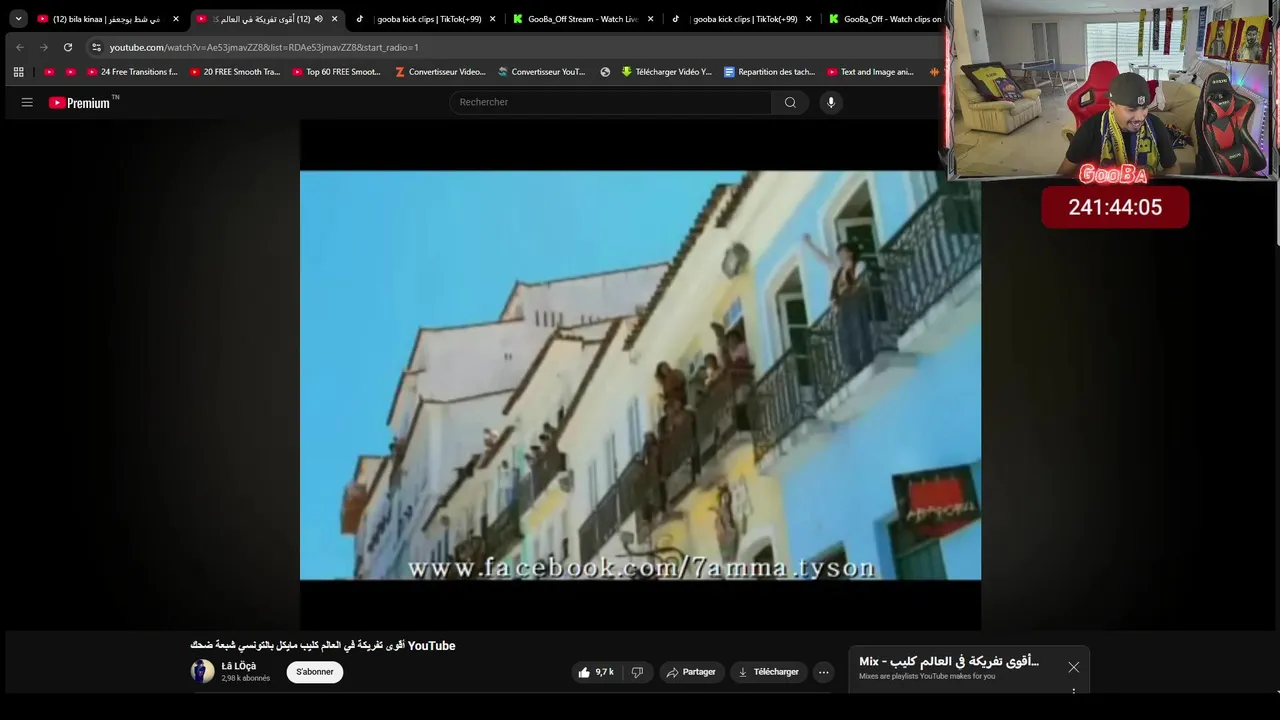This screenshot has width=1280, height=720.
Task: Open '20 FREE Smooth Tra...' bookmark
Action: [x=235, y=72]
